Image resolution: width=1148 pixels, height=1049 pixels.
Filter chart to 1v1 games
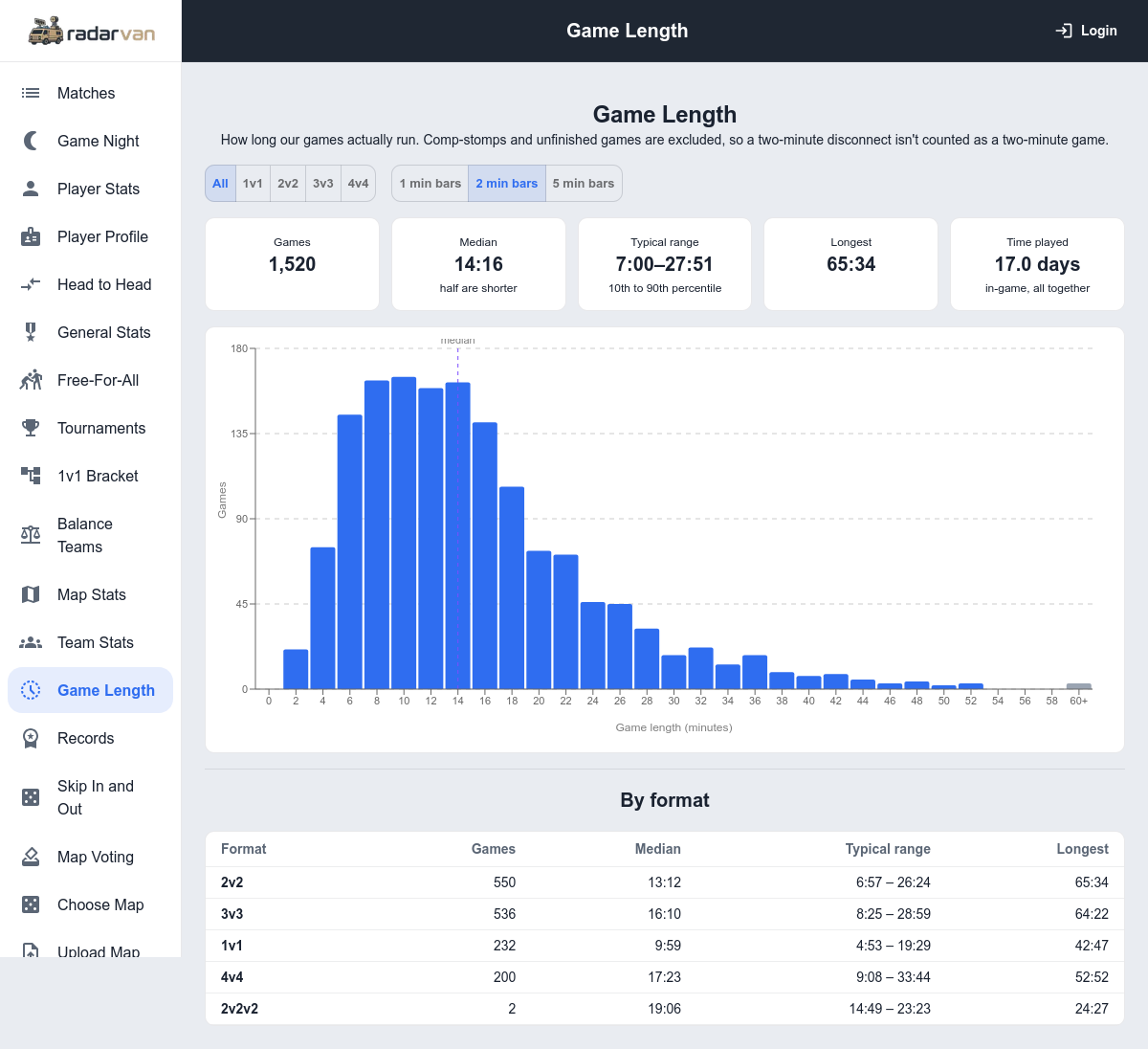[253, 184]
